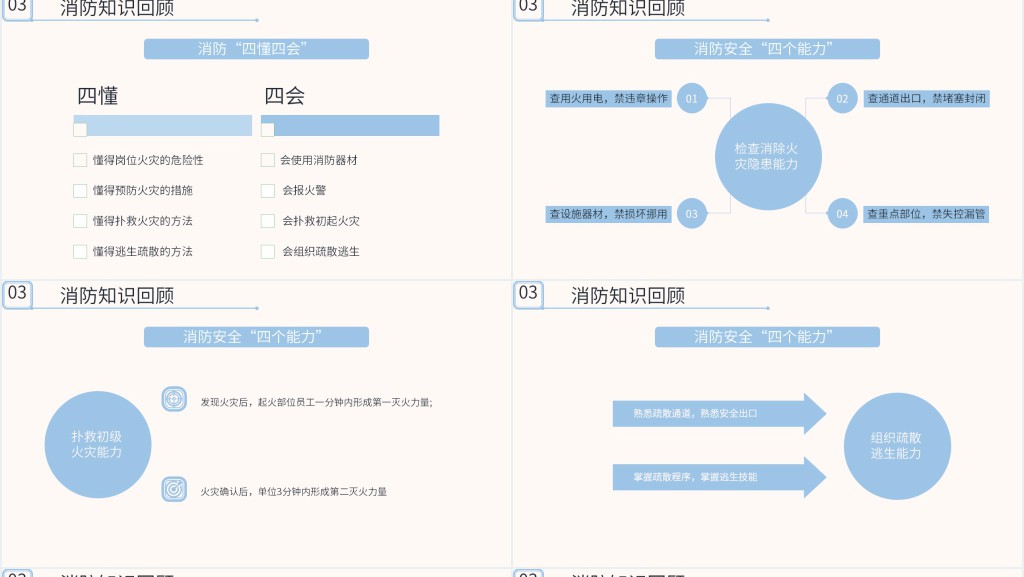
Task: Click the darker blue bar under 四会
Action: tap(350, 125)
